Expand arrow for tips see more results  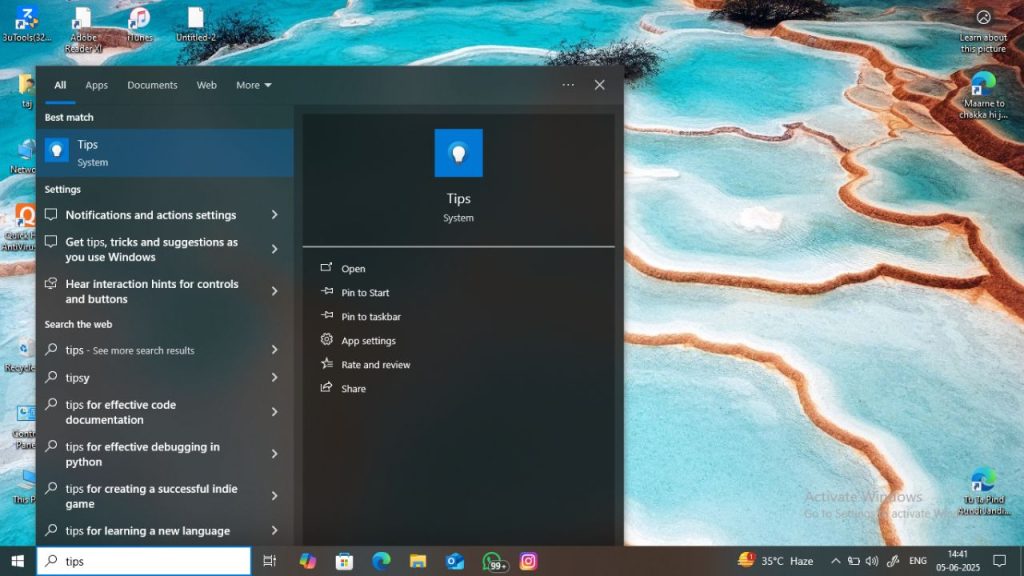pyautogui.click(x=274, y=350)
